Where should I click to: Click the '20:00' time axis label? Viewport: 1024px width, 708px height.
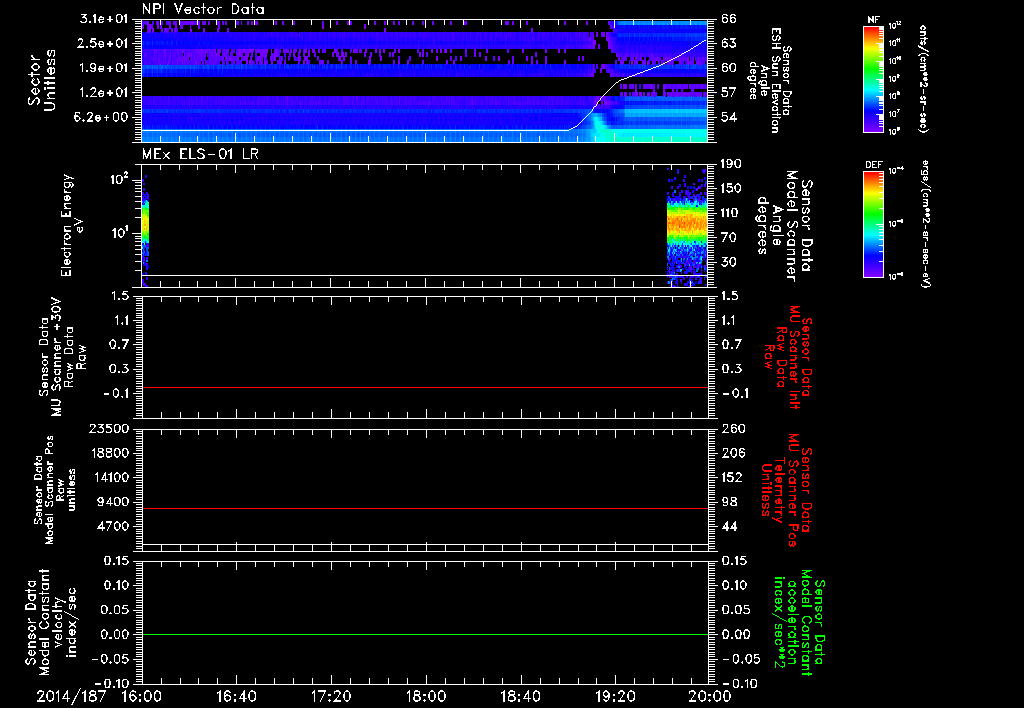click(710, 696)
